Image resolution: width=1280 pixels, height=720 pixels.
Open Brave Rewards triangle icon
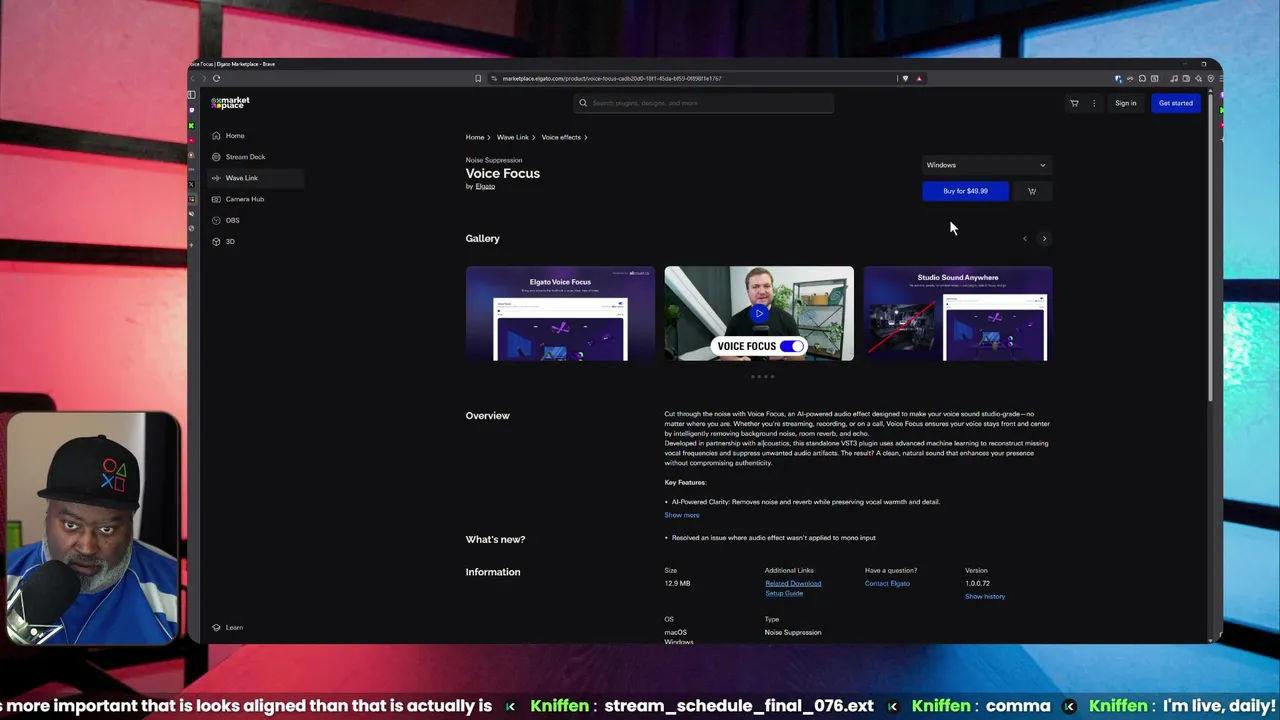pos(919,78)
